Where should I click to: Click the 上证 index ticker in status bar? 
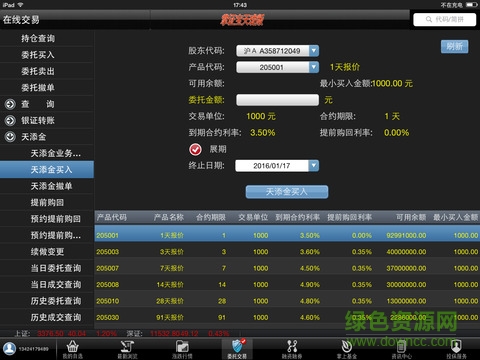[65, 333]
